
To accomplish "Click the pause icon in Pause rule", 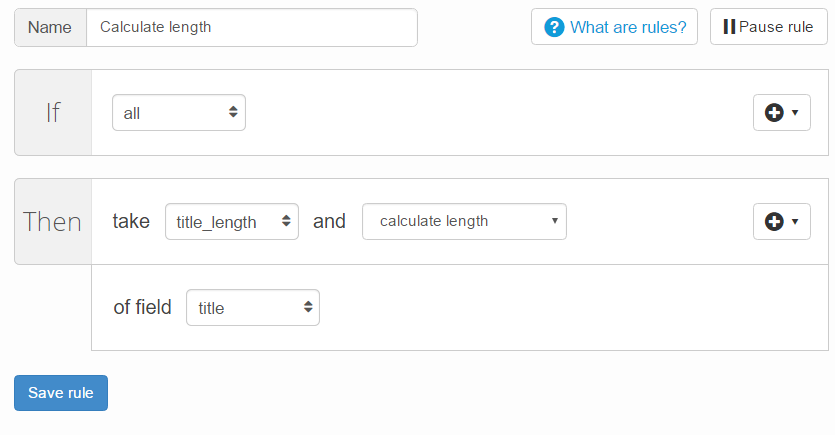I will (729, 27).
